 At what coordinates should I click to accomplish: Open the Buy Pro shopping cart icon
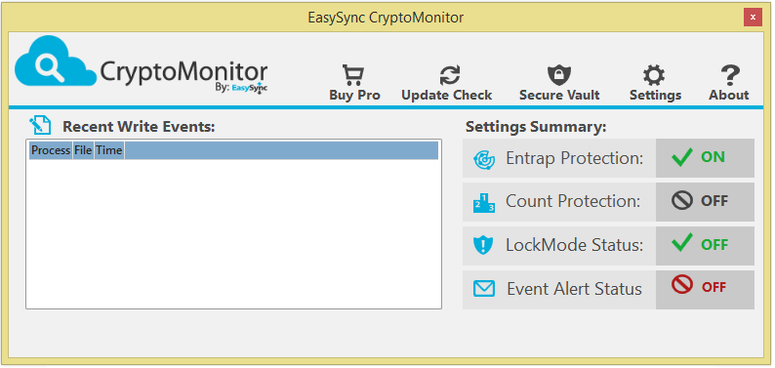click(x=353, y=76)
